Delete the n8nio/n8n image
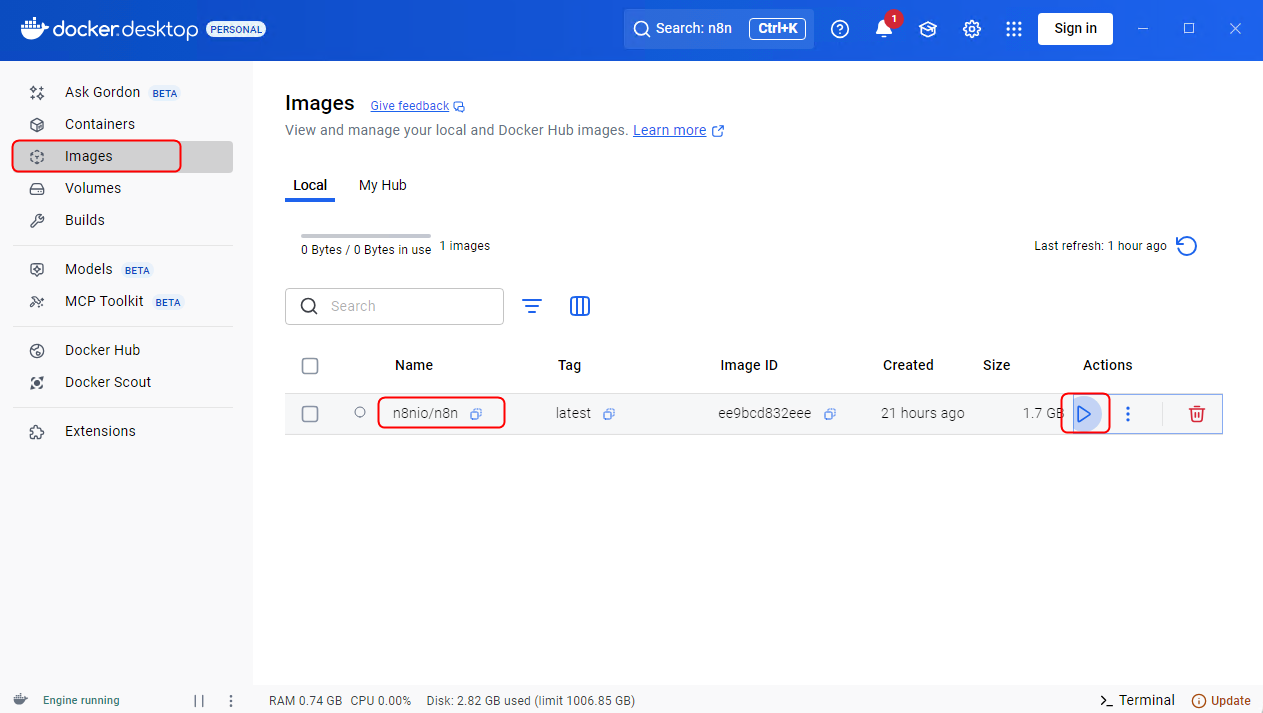The width and height of the screenshot is (1263, 713). 1196,414
